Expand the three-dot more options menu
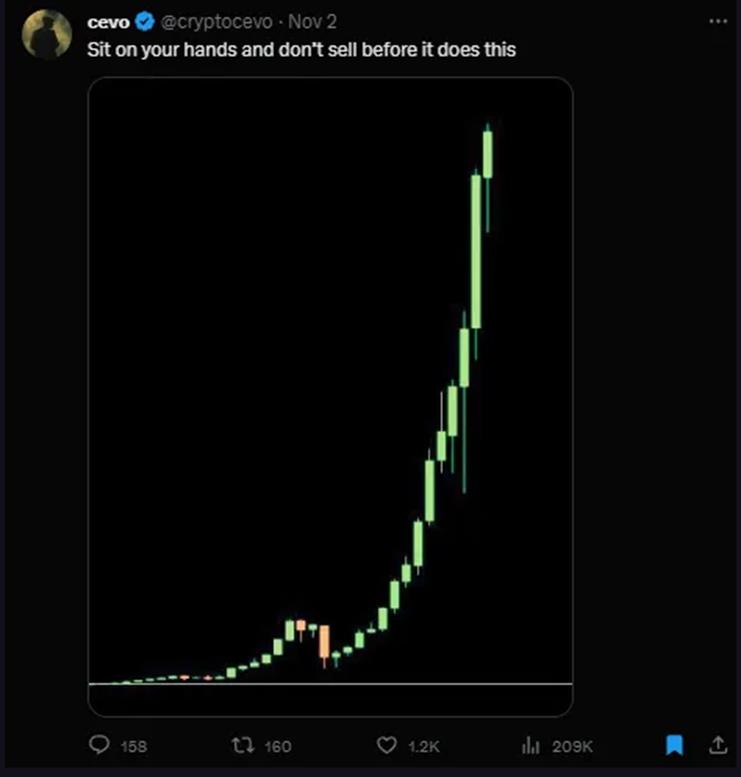Viewport: 741px width, 777px height. [716, 22]
